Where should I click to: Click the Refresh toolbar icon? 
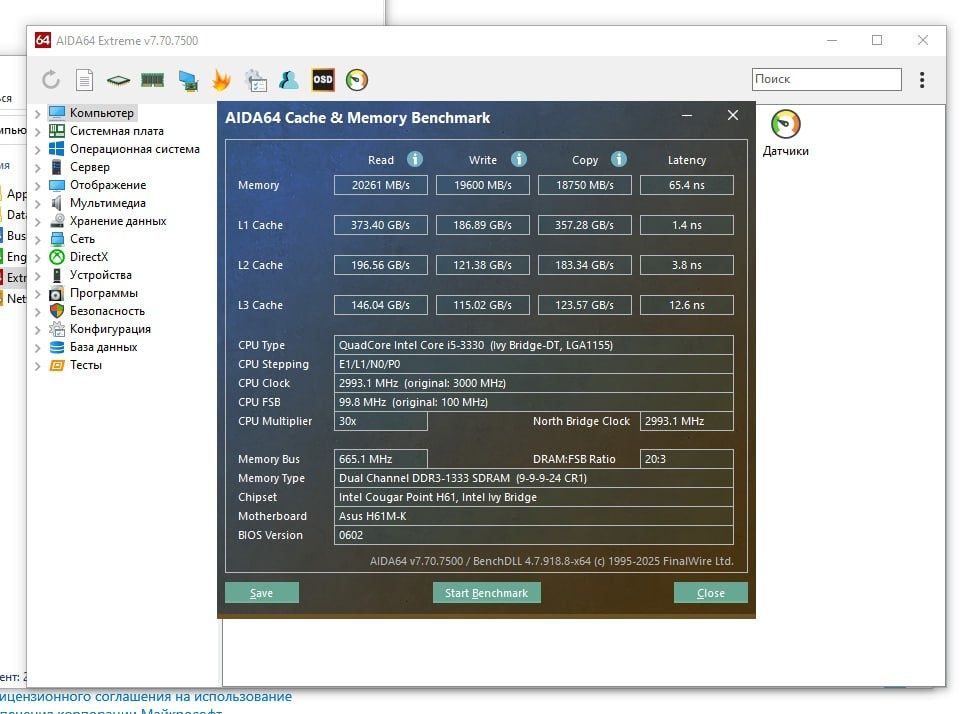coord(51,80)
